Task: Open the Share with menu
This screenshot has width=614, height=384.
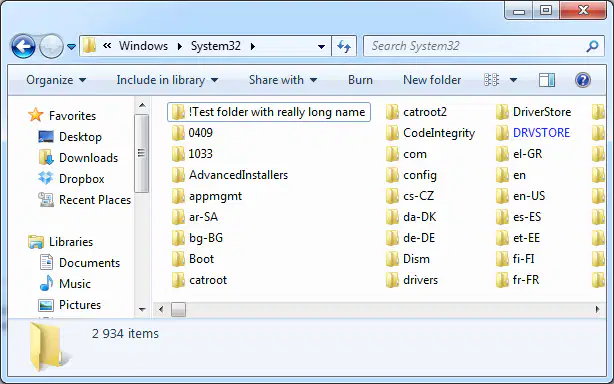Action: click(x=283, y=80)
